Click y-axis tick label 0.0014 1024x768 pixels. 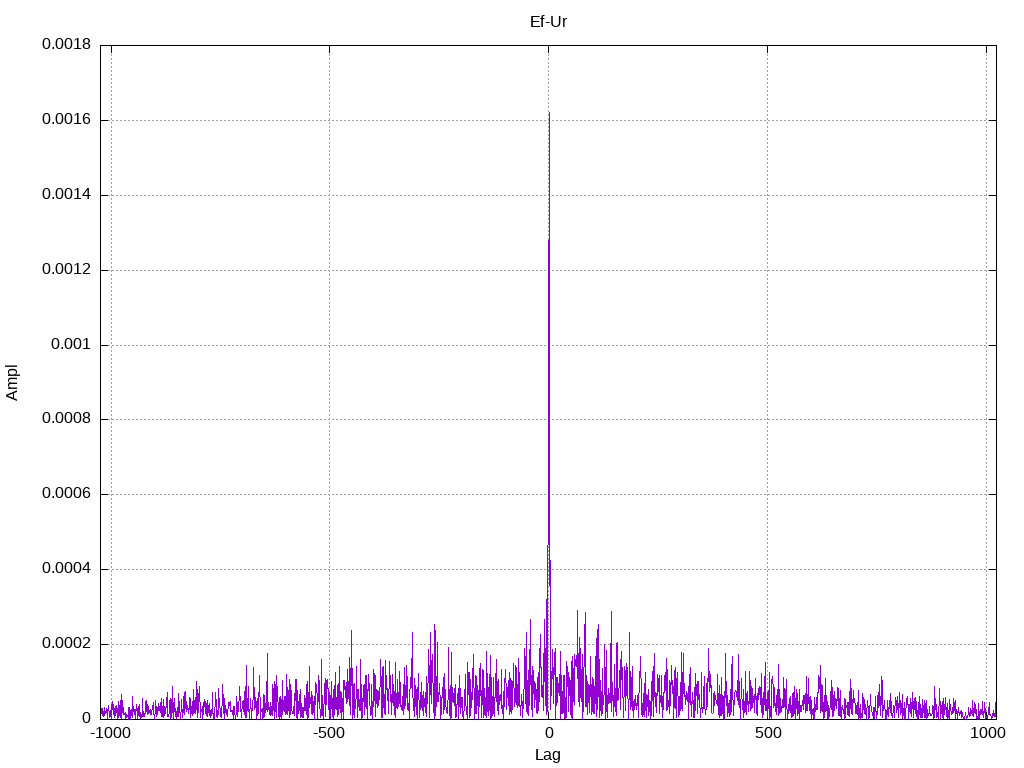point(67,194)
